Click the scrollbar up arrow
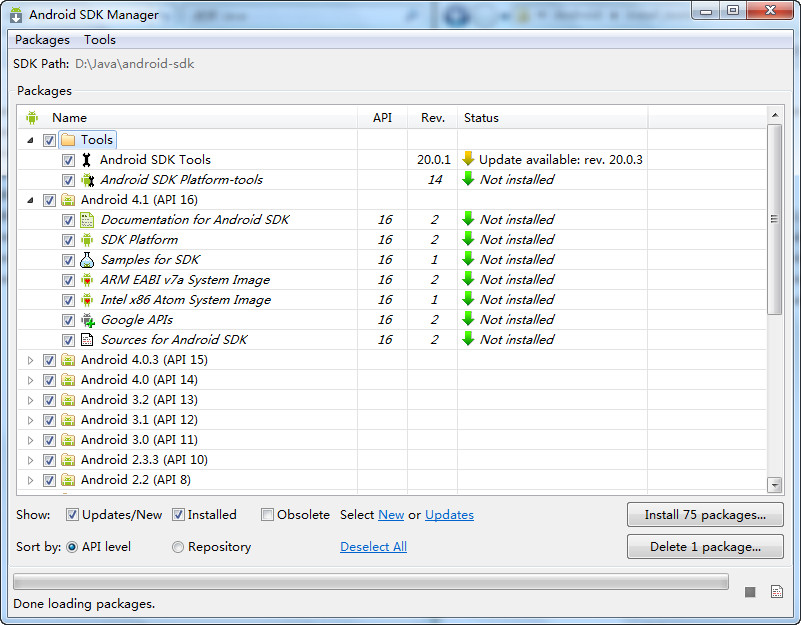Screen dimensions: 801x625 click(x=775, y=115)
